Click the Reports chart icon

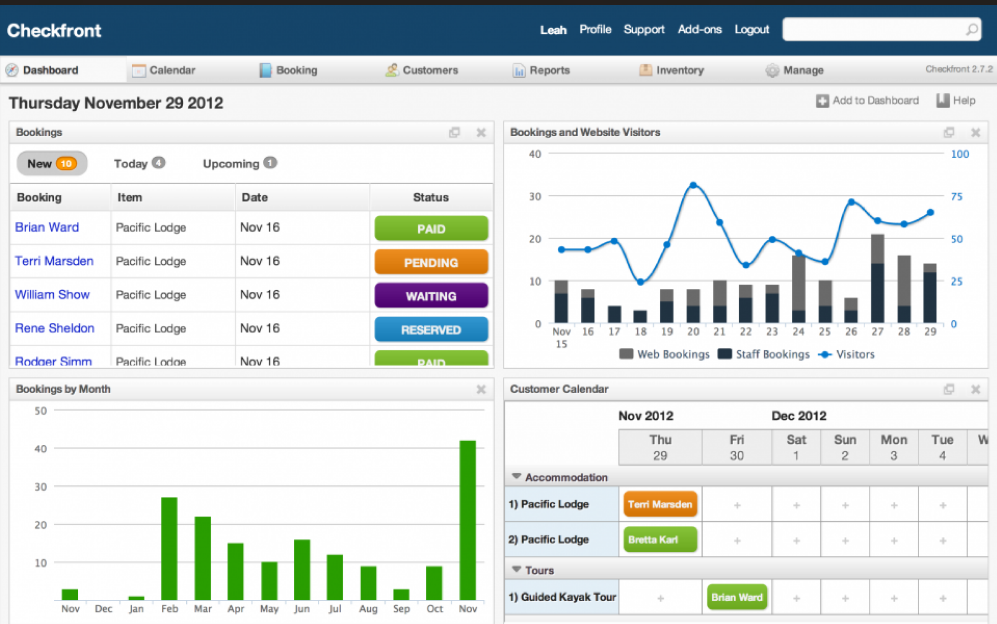pos(519,71)
